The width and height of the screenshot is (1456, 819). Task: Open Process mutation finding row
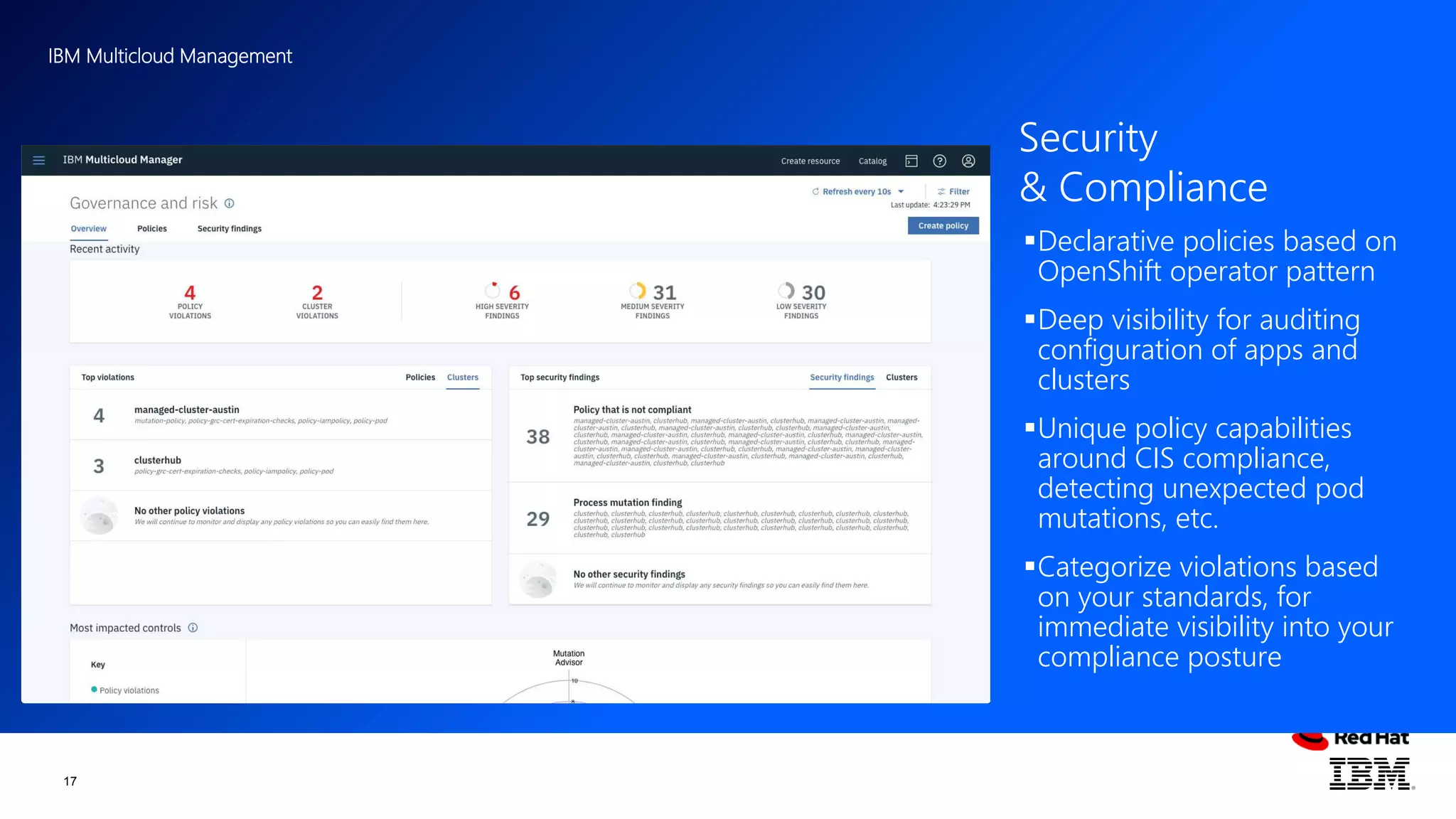(x=719, y=518)
